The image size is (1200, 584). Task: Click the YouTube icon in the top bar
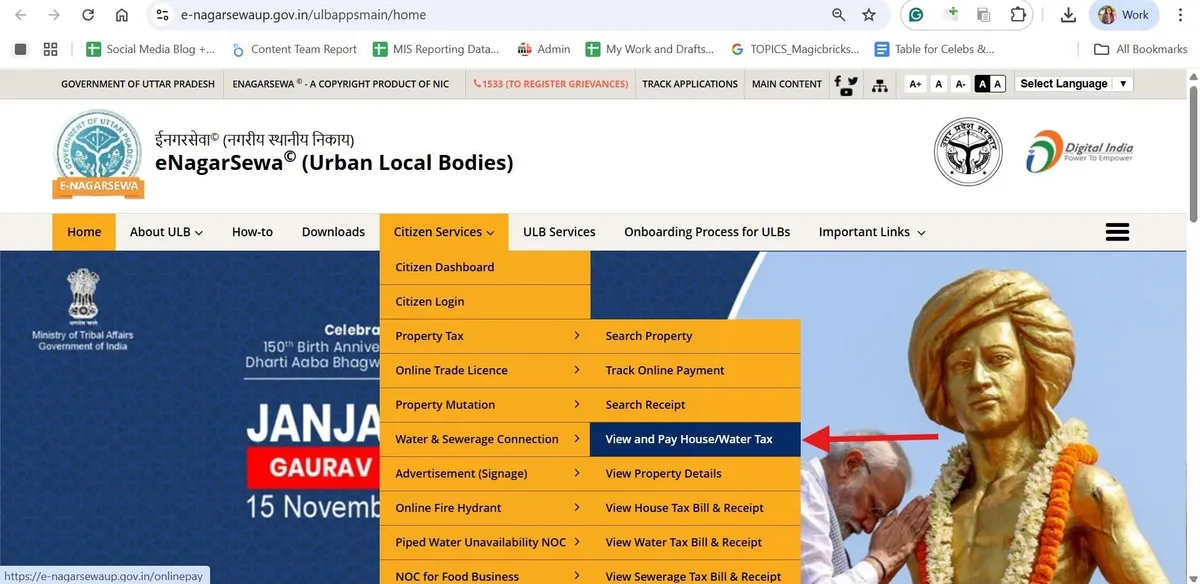[847, 91]
